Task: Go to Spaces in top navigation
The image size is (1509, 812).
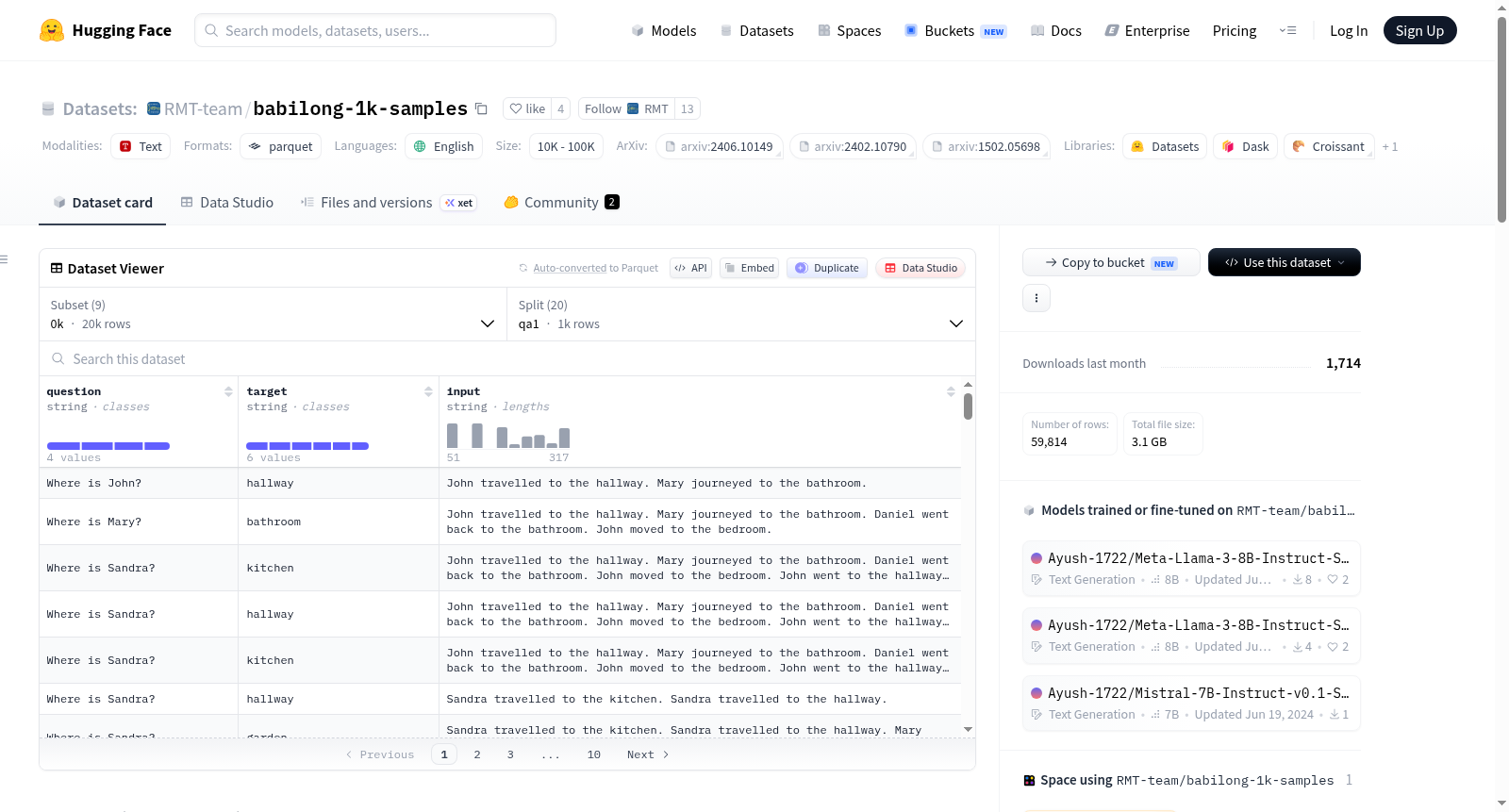Action: 850,30
